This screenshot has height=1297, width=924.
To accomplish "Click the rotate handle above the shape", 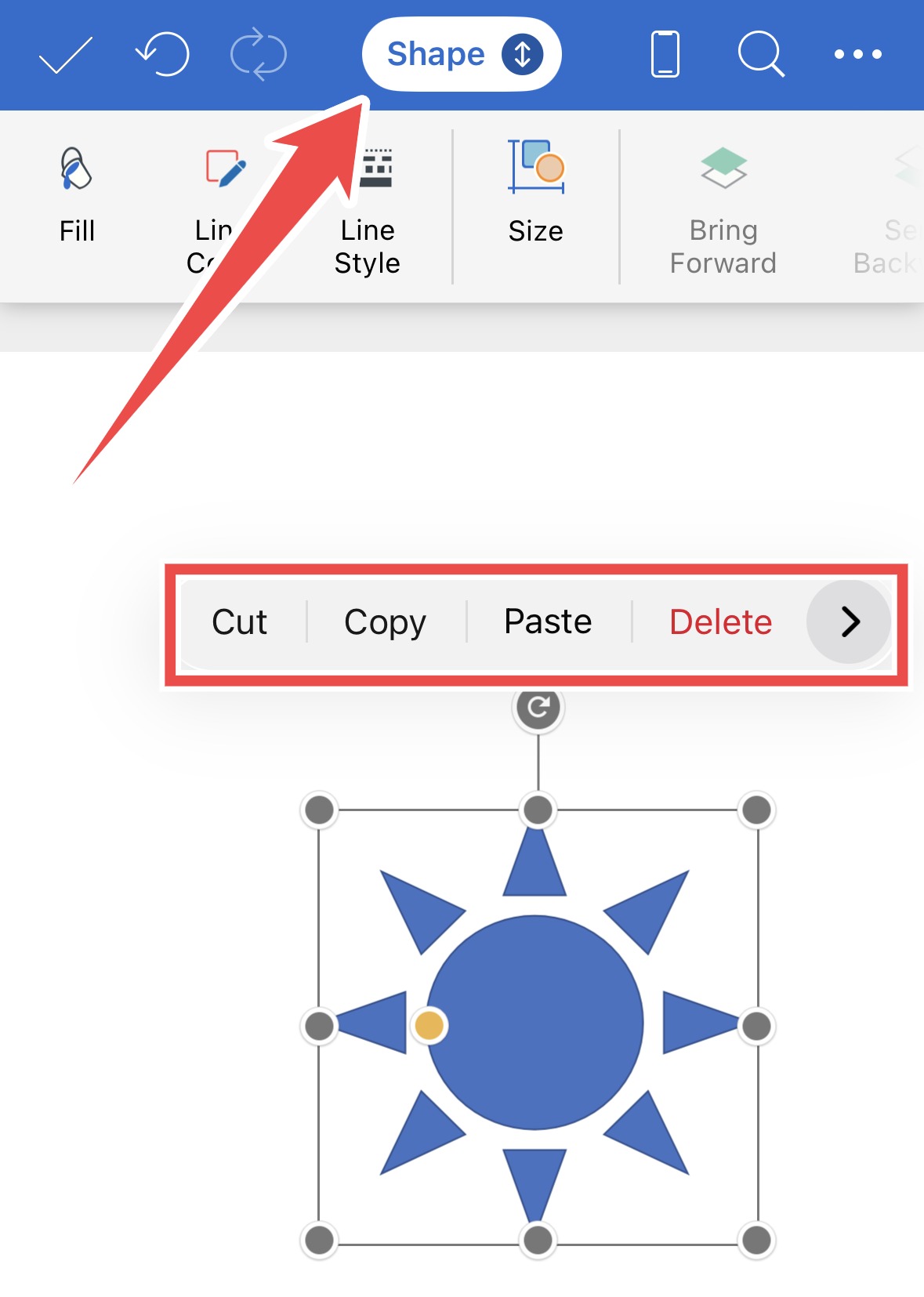I will click(538, 708).
